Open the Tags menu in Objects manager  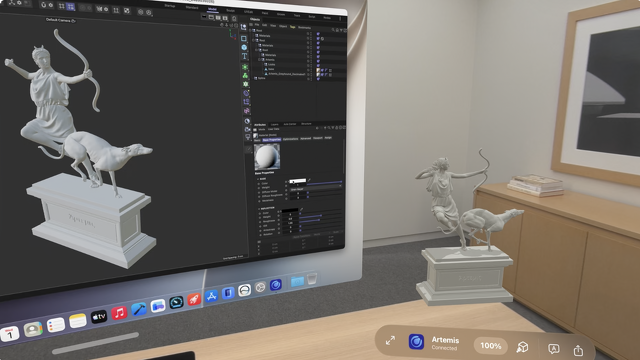[292, 27]
